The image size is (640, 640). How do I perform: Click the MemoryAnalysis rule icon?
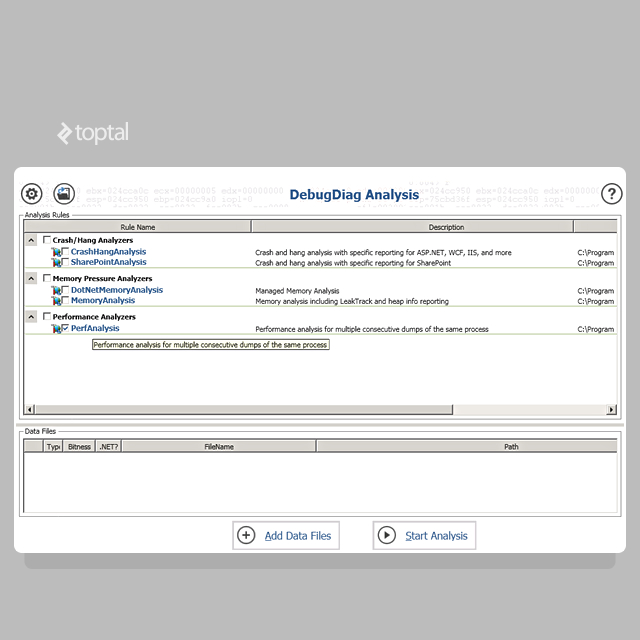56,301
